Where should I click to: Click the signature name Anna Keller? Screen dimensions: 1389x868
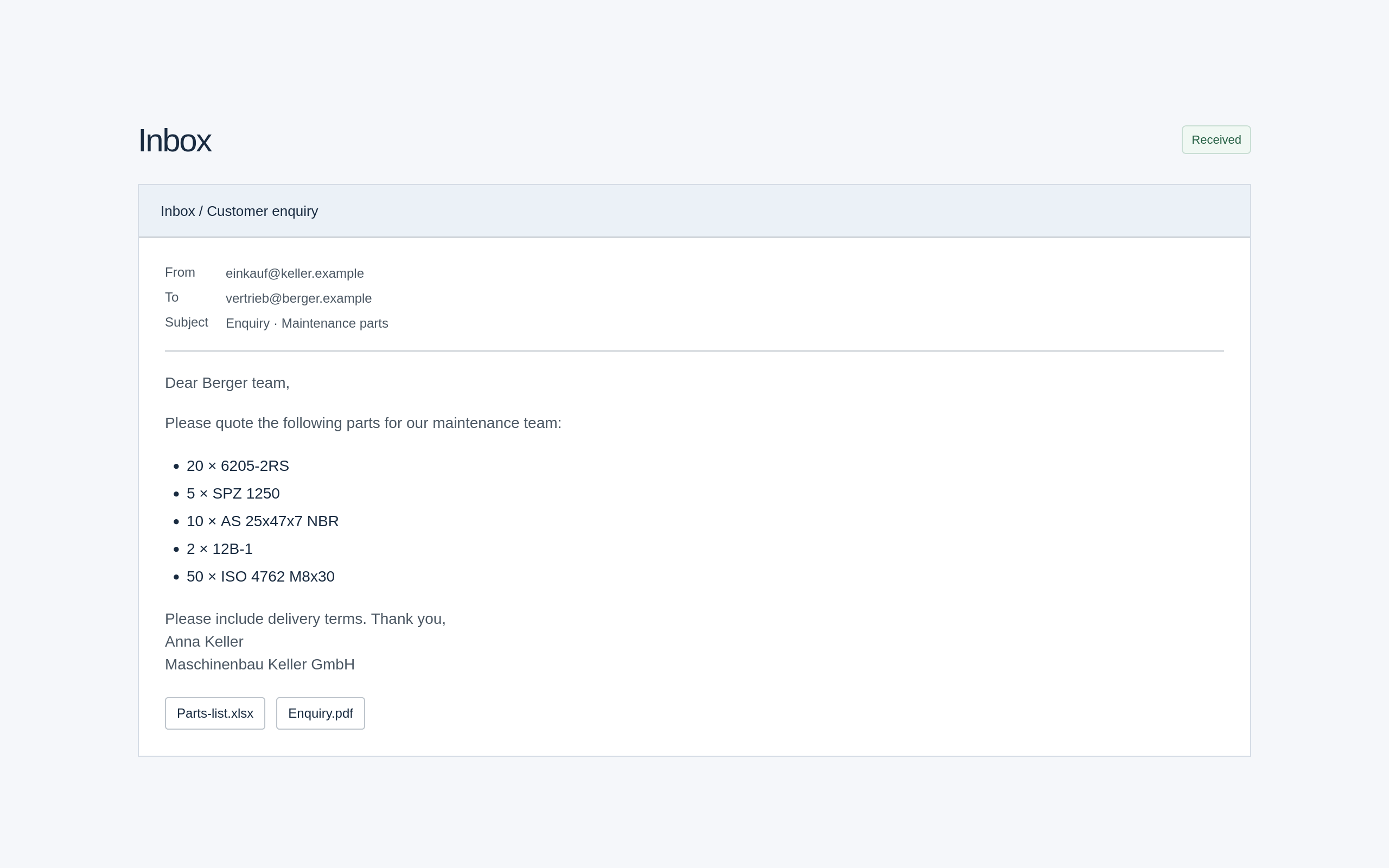[x=204, y=642]
